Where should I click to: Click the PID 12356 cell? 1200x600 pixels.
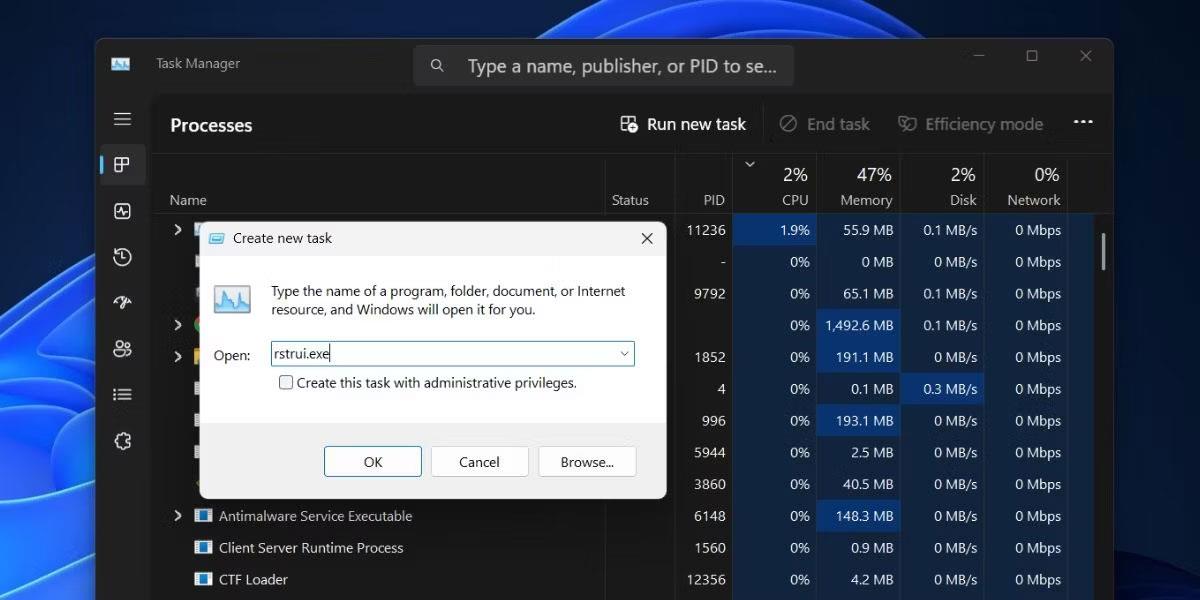click(x=706, y=579)
